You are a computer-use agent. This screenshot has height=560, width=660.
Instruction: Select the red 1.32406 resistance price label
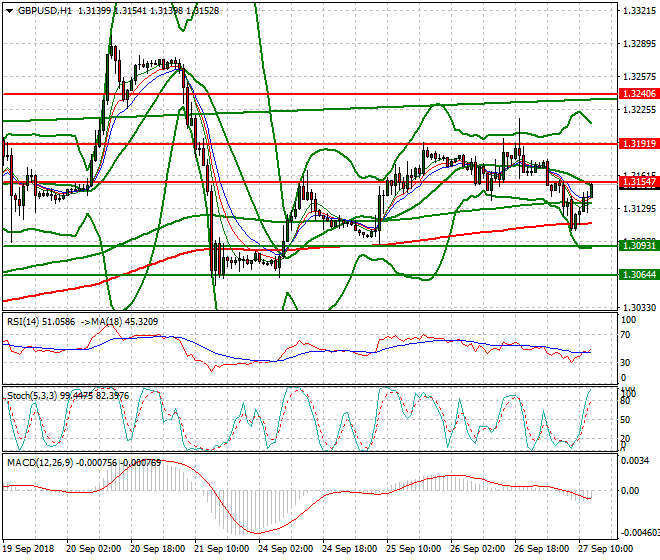point(639,94)
